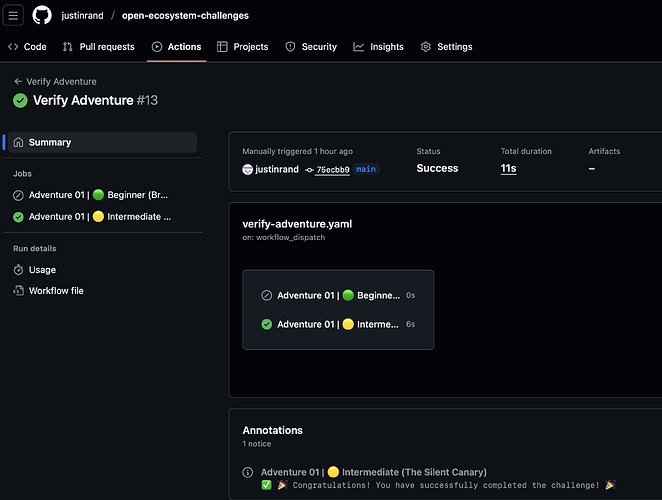Click the Jobs section heading

22,174
